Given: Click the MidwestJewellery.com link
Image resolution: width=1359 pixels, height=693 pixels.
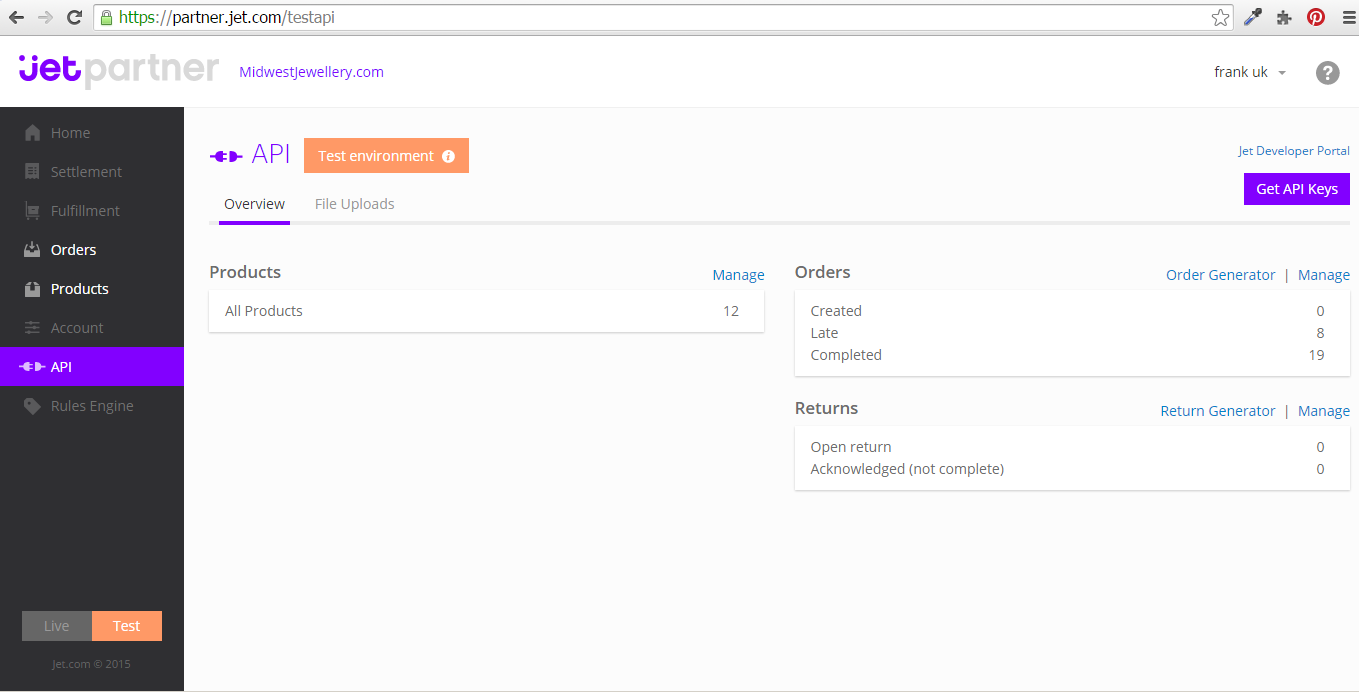Looking at the screenshot, I should pyautogui.click(x=312, y=72).
